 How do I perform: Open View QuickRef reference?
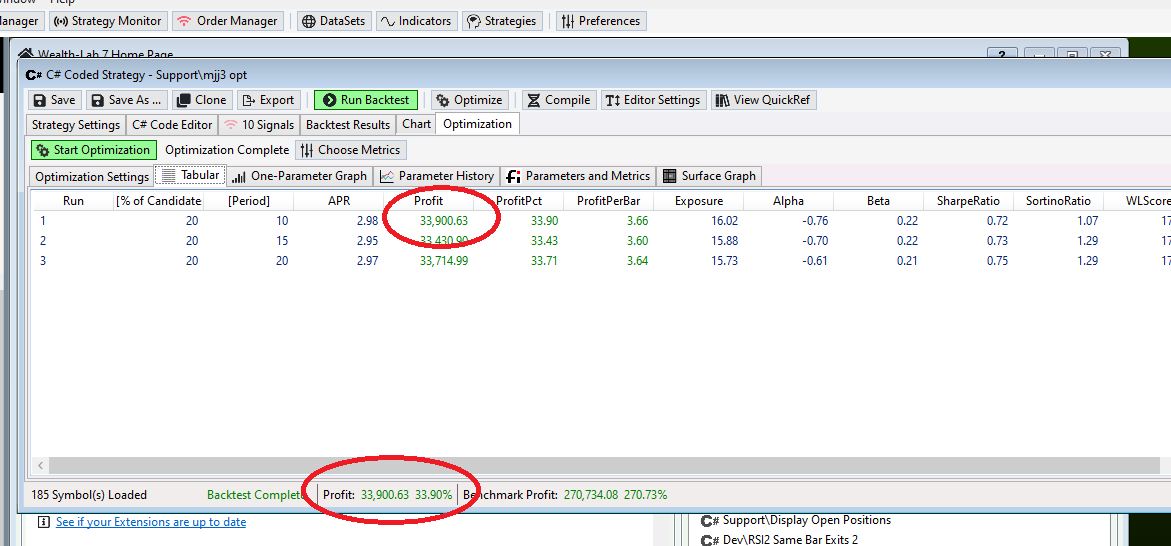pos(765,100)
